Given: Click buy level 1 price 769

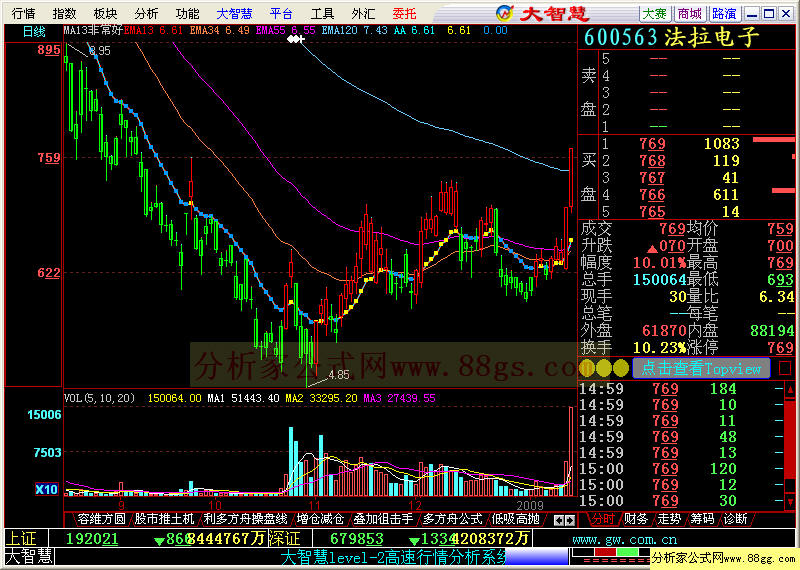Looking at the screenshot, I should point(653,144).
